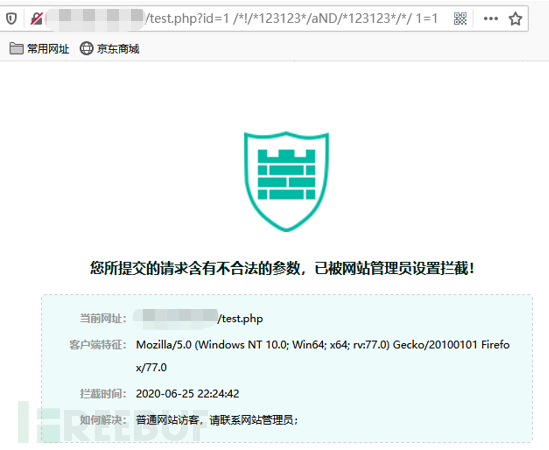Click the tracking protection shield icon

[x=12, y=18]
